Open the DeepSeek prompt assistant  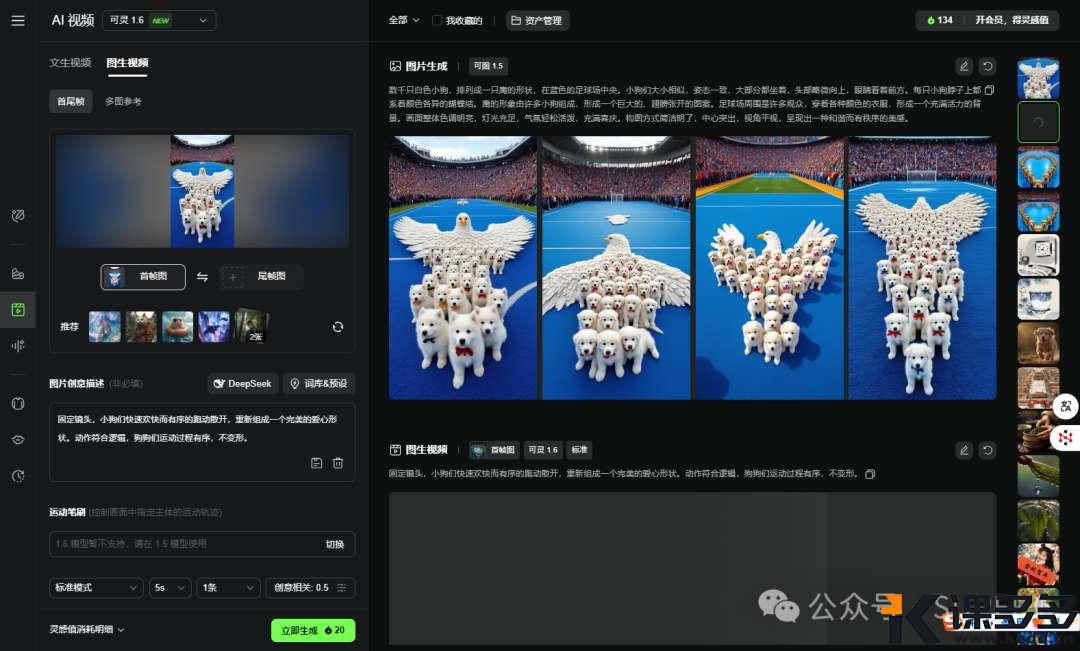(243, 383)
